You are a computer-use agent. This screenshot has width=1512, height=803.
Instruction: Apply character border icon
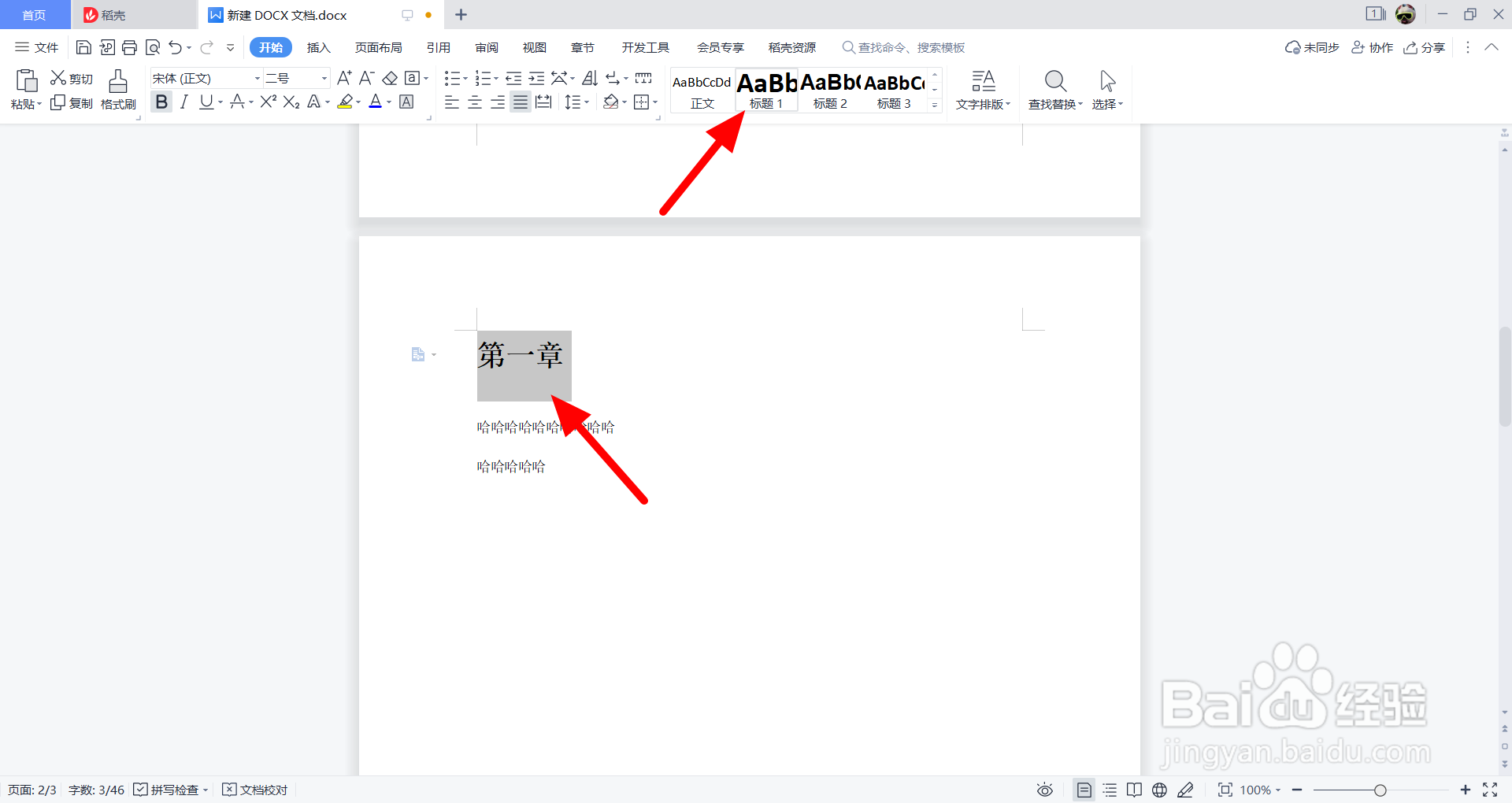pos(406,102)
